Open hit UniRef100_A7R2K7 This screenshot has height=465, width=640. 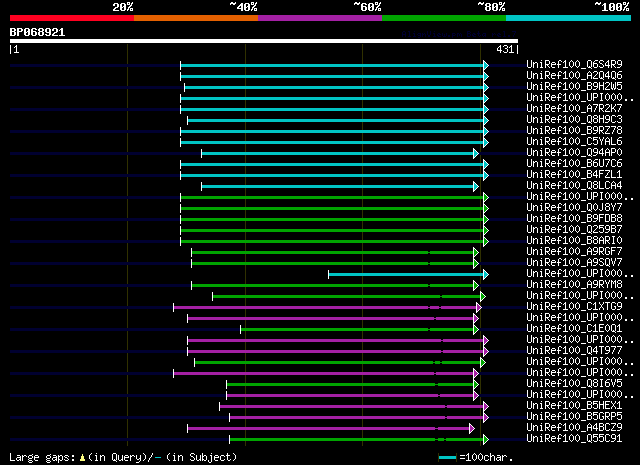tap(574, 108)
